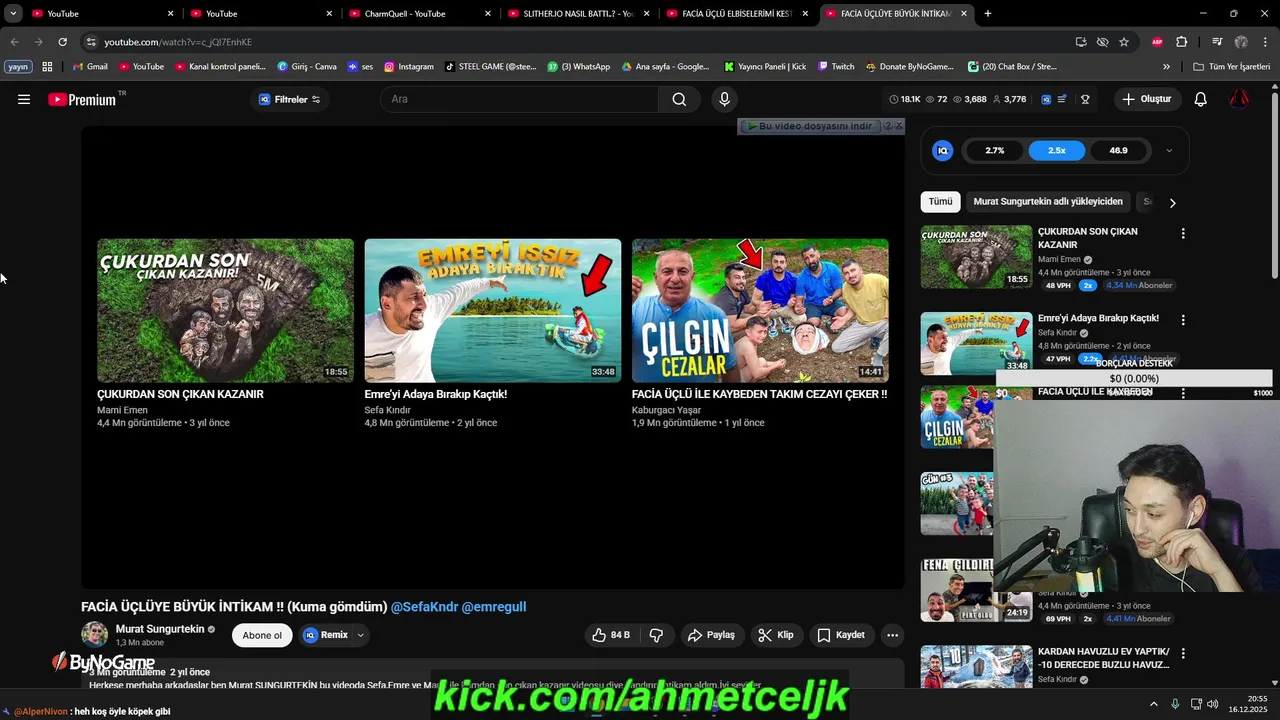
Task: Open Murat Sungurtekin channel name link
Action: pos(160,629)
